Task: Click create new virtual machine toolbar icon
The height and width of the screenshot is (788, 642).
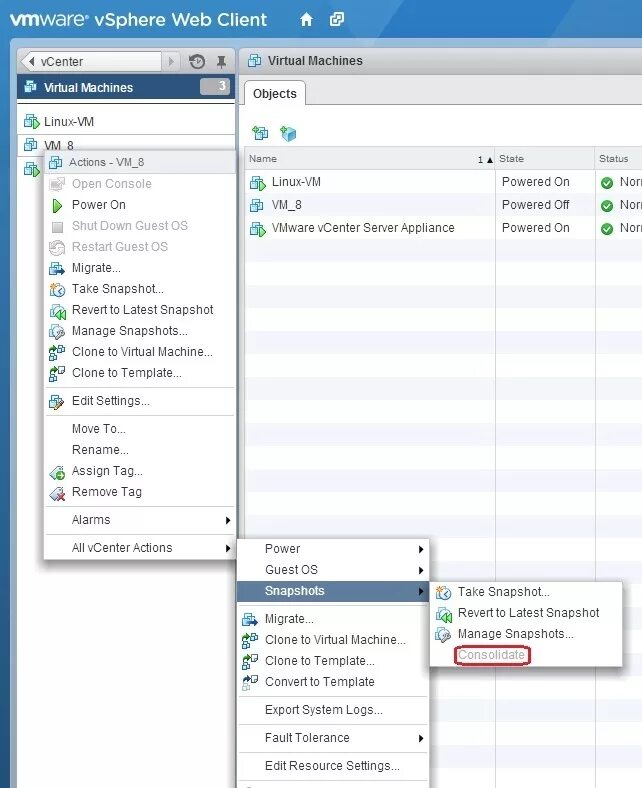Action: [x=260, y=133]
